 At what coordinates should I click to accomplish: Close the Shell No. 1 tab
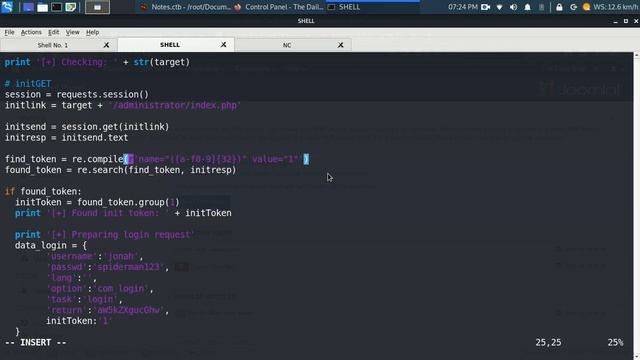tap(106, 45)
